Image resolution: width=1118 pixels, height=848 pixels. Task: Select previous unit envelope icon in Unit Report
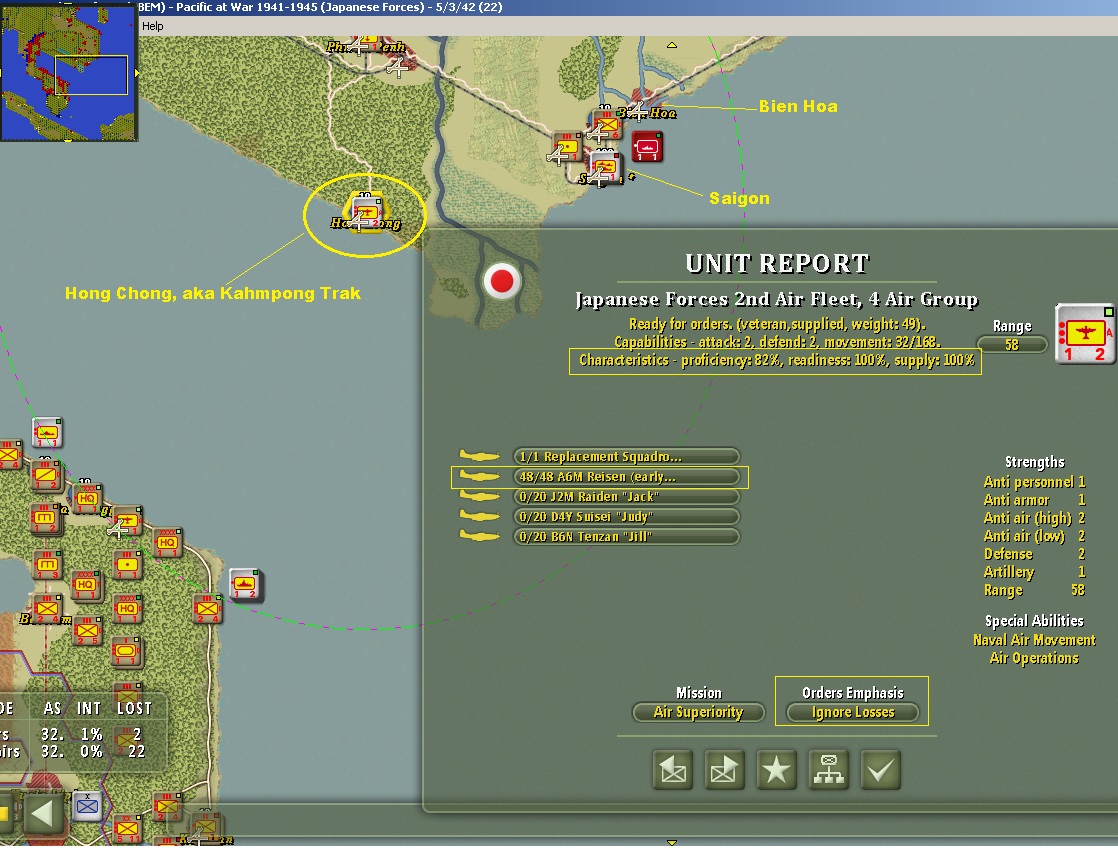pyautogui.click(x=672, y=770)
